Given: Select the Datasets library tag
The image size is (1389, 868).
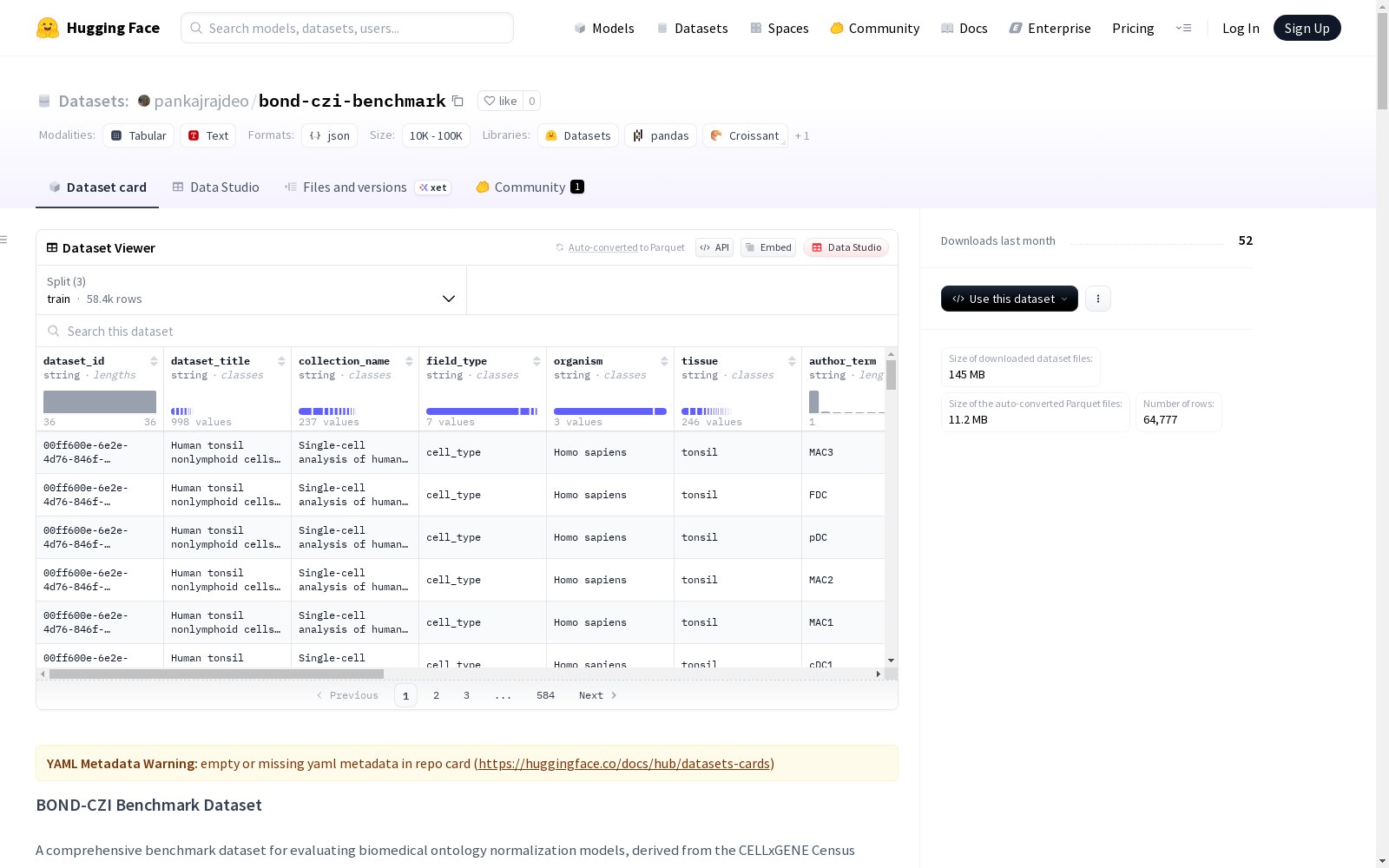Looking at the screenshot, I should pyautogui.click(x=578, y=135).
